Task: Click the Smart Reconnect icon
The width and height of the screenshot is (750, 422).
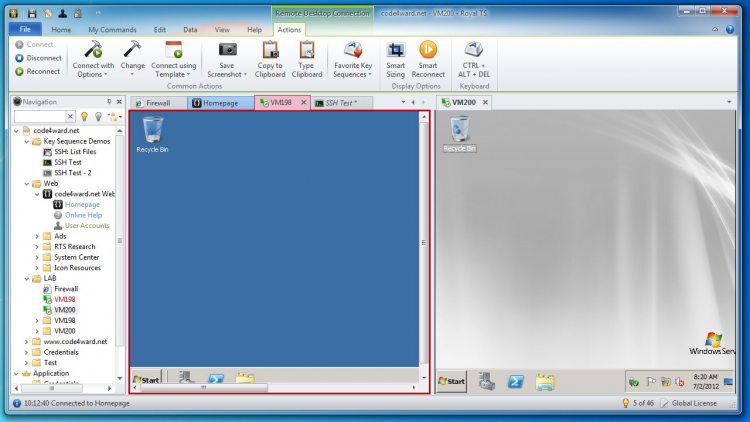Action: pyautogui.click(x=428, y=50)
